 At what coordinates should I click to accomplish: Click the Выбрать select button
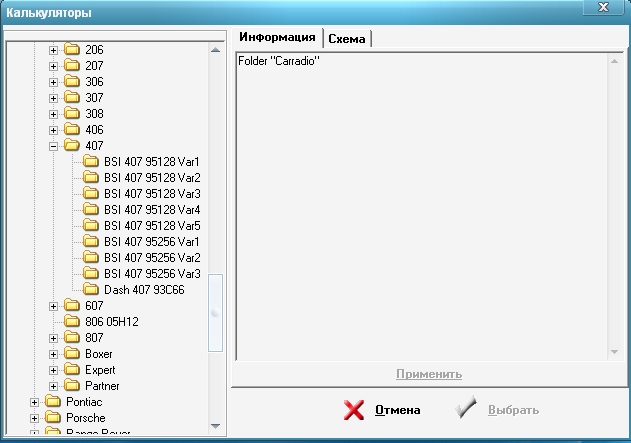point(497,409)
